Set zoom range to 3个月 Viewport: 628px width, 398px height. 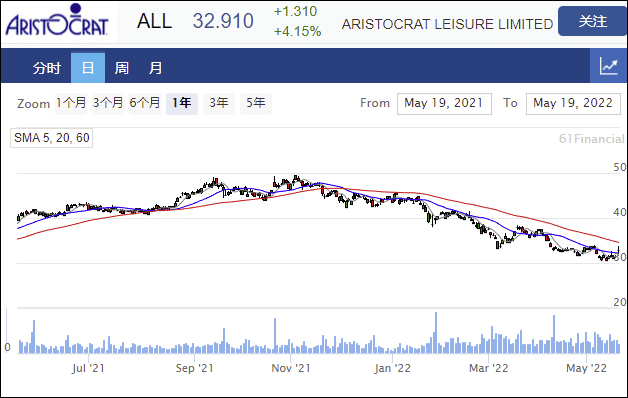coord(108,103)
